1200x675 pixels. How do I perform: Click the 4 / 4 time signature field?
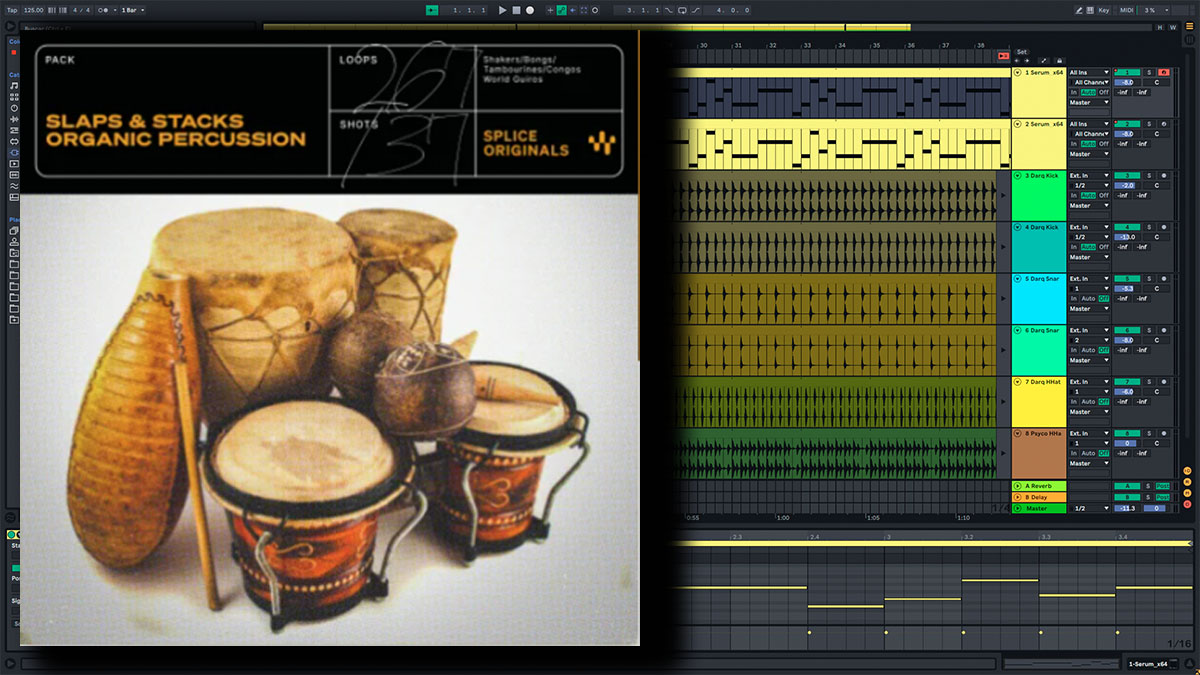coord(82,10)
